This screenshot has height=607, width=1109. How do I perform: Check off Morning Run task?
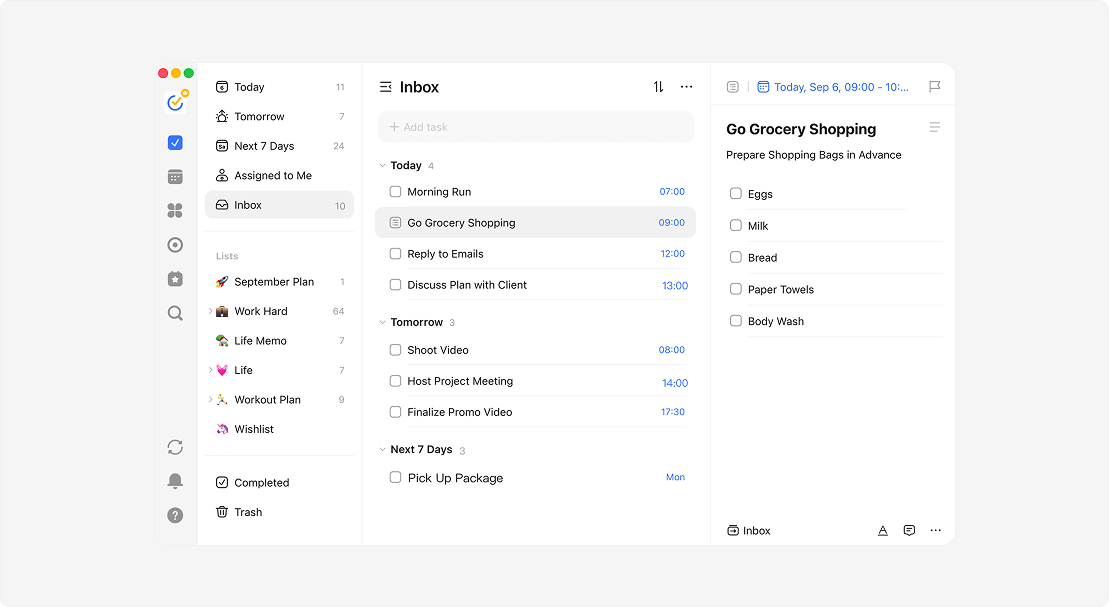(x=395, y=192)
